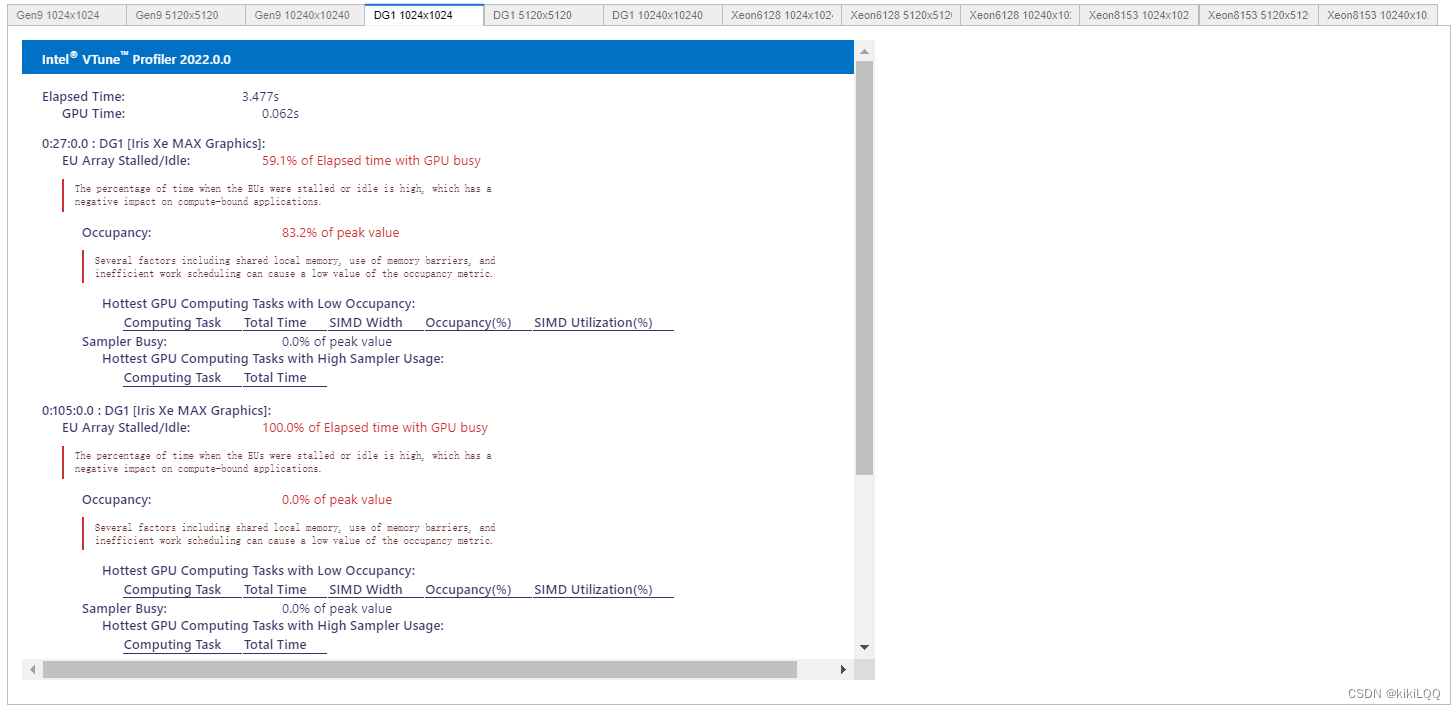Switch to the Xeon8153 10240x10240 tab

pos(1377,15)
